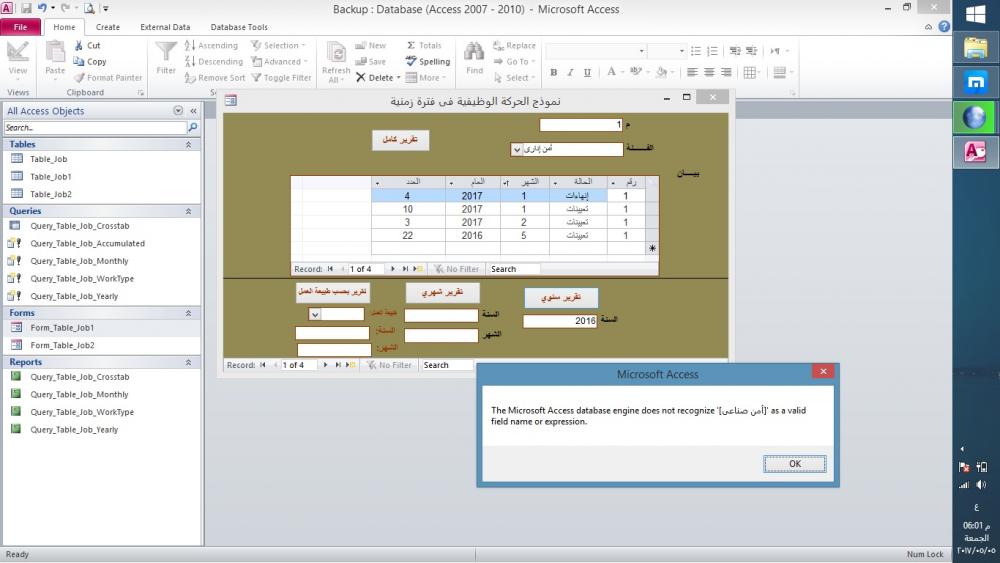Run Spelling check
This screenshot has width=1000, height=563.
coord(428,62)
